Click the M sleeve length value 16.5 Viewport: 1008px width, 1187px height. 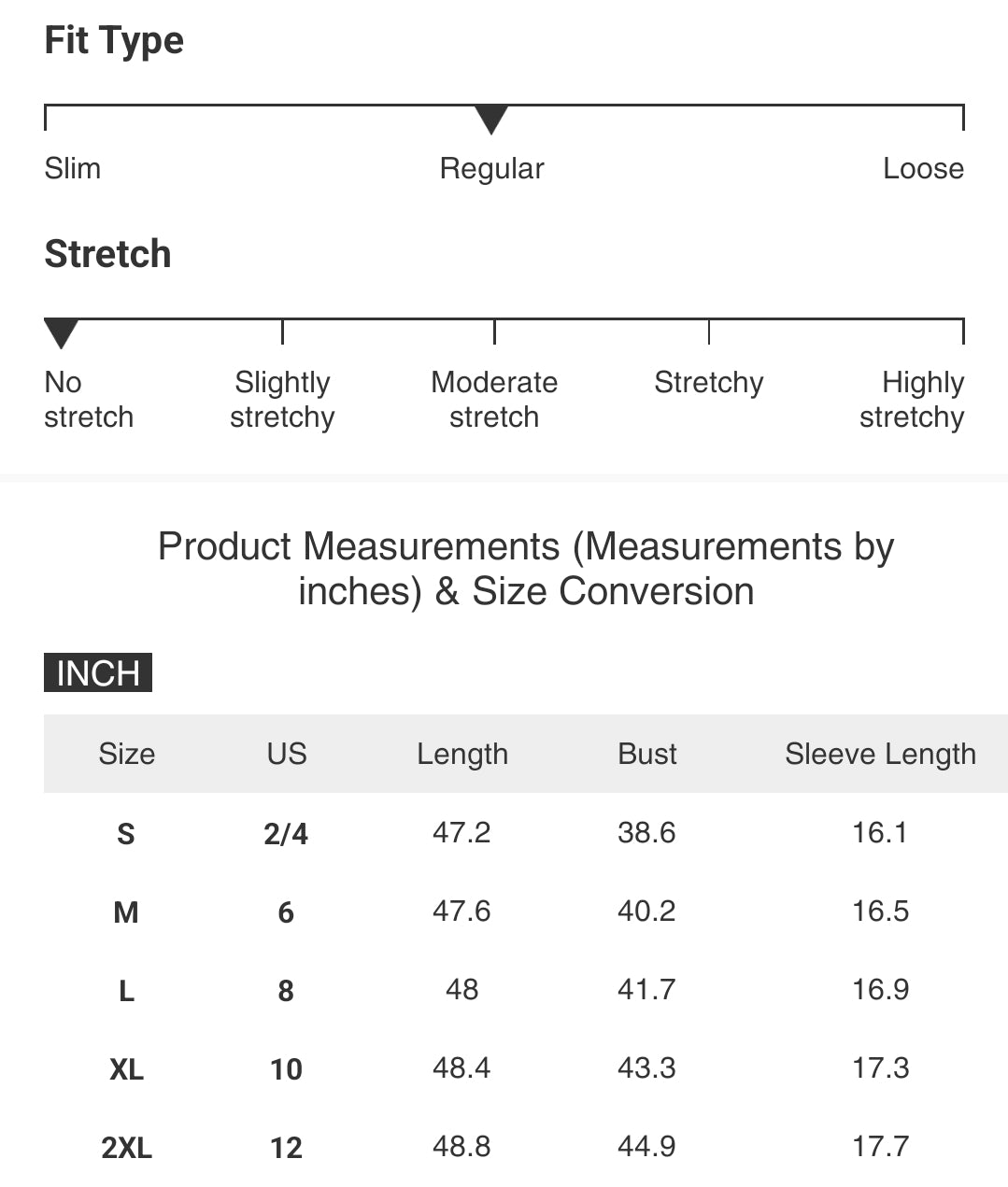(880, 911)
